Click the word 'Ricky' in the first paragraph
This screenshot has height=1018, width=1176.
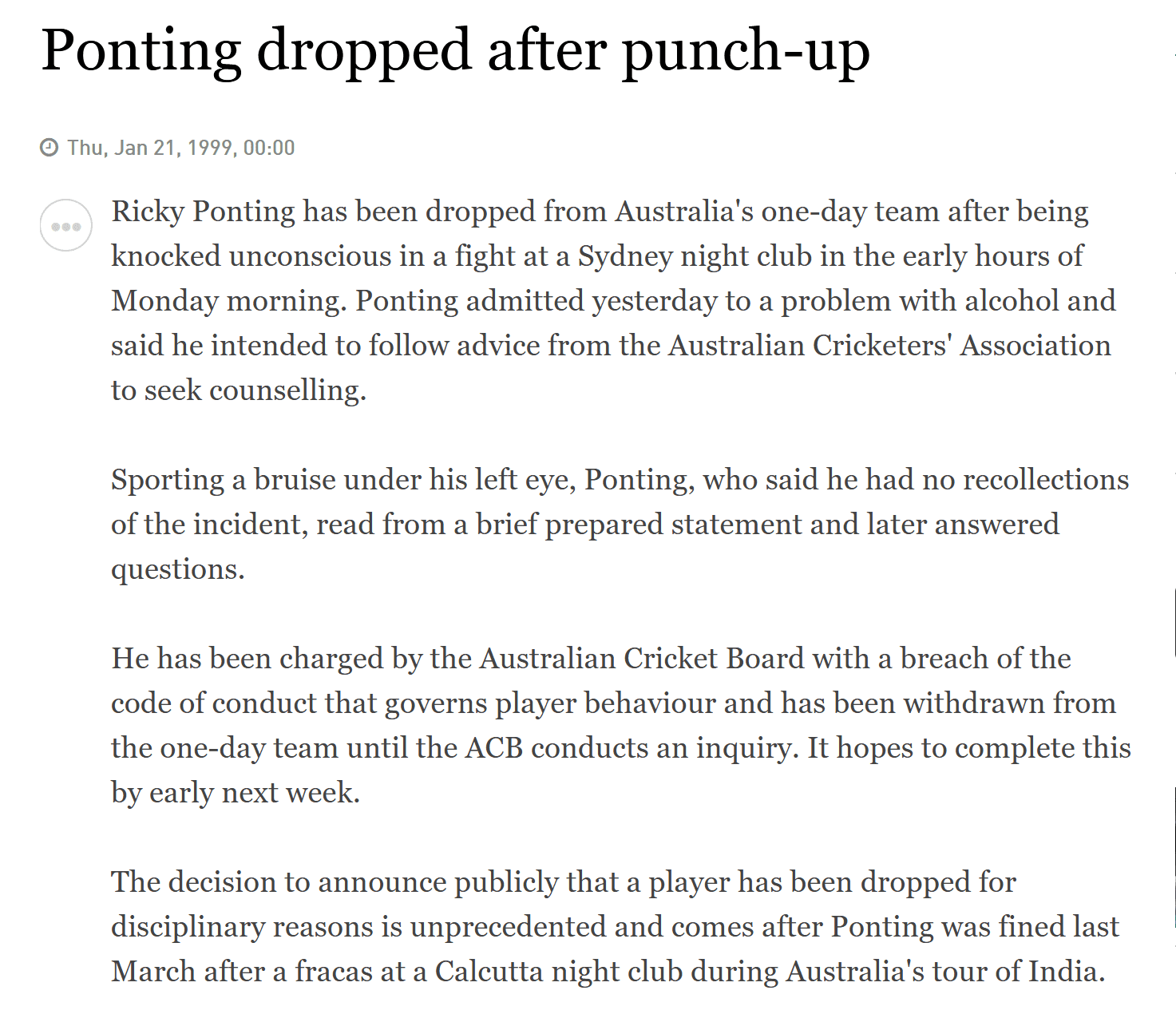148,212
